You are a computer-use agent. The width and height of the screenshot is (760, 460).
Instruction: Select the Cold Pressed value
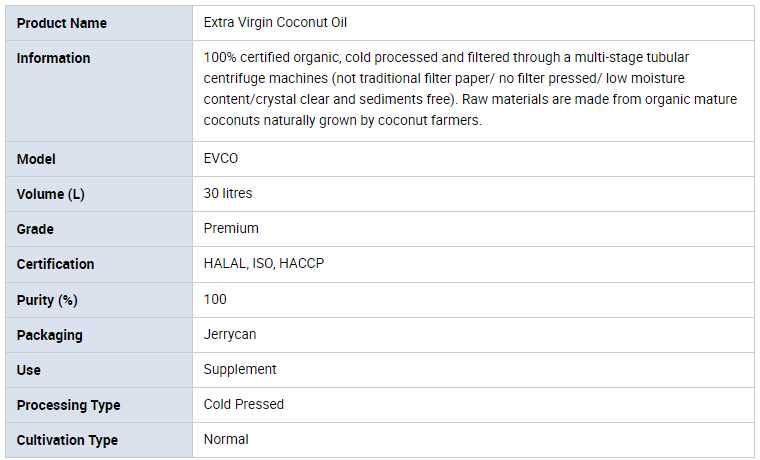[244, 405]
